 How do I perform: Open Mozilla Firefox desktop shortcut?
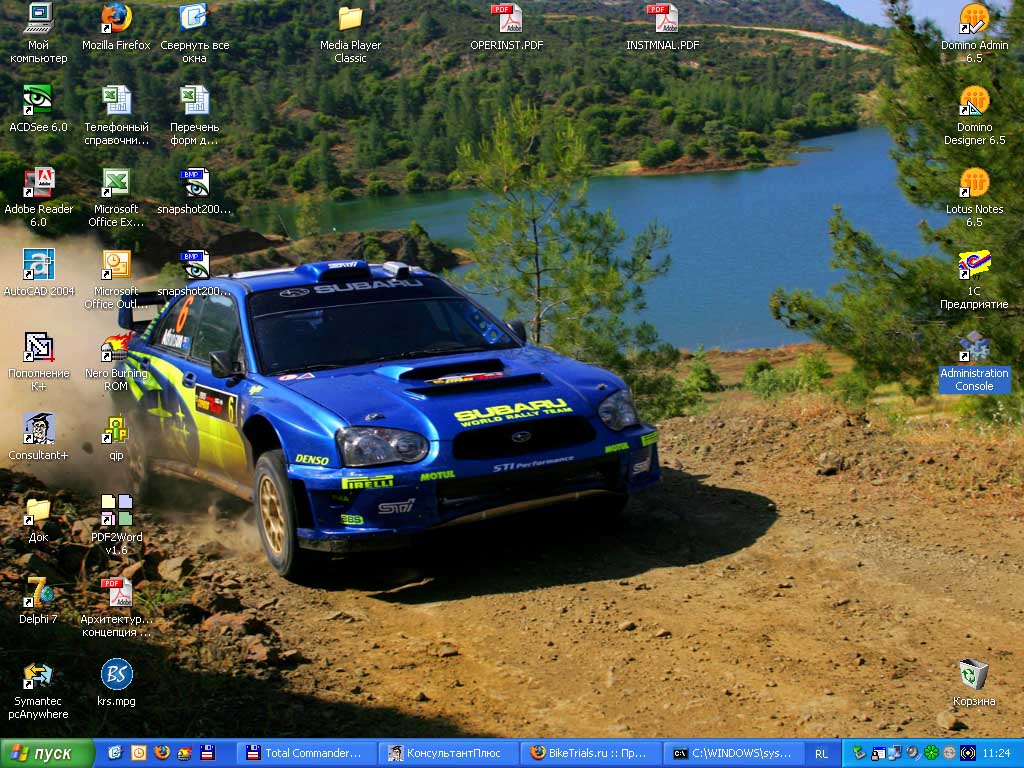click(116, 18)
